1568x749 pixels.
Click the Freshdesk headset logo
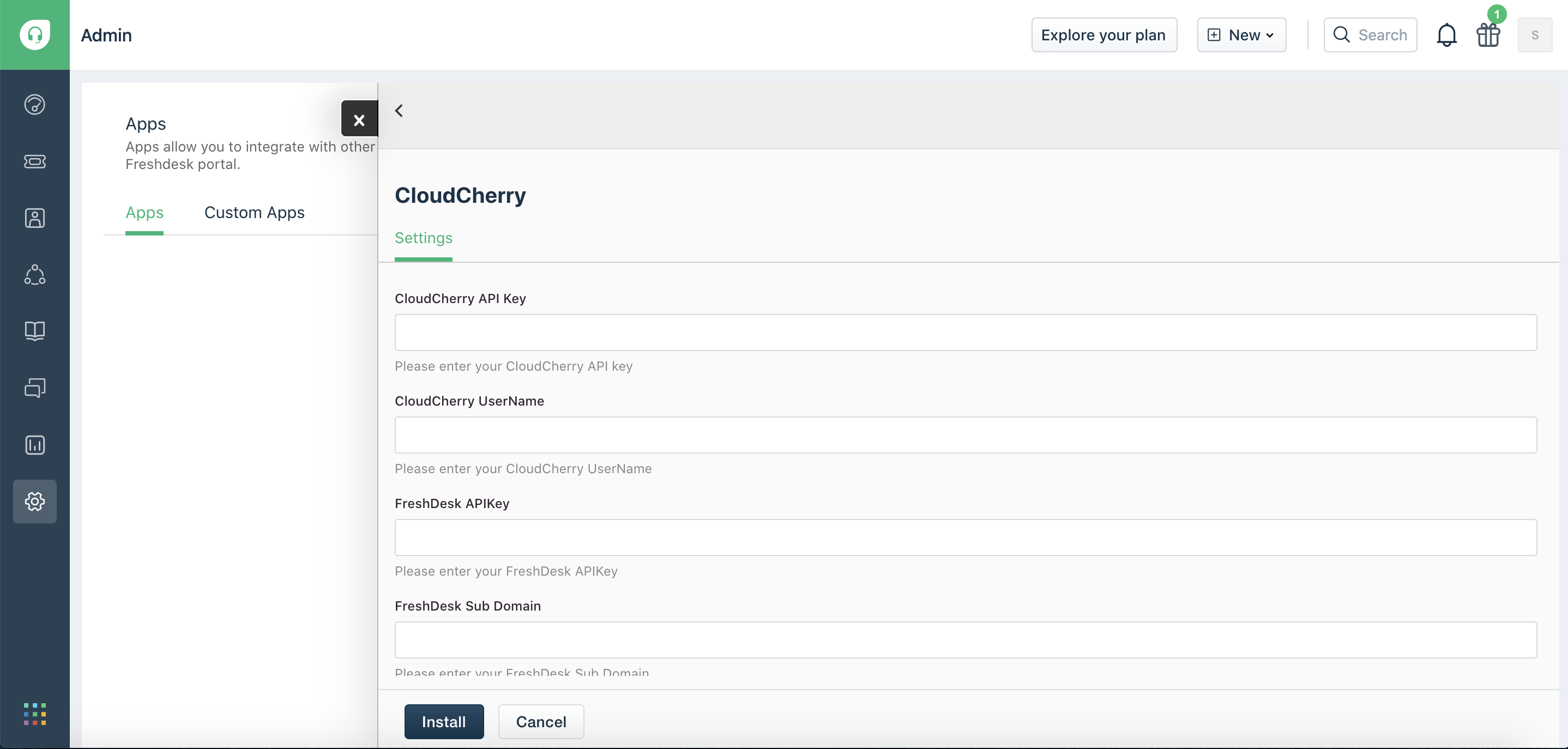tap(35, 35)
